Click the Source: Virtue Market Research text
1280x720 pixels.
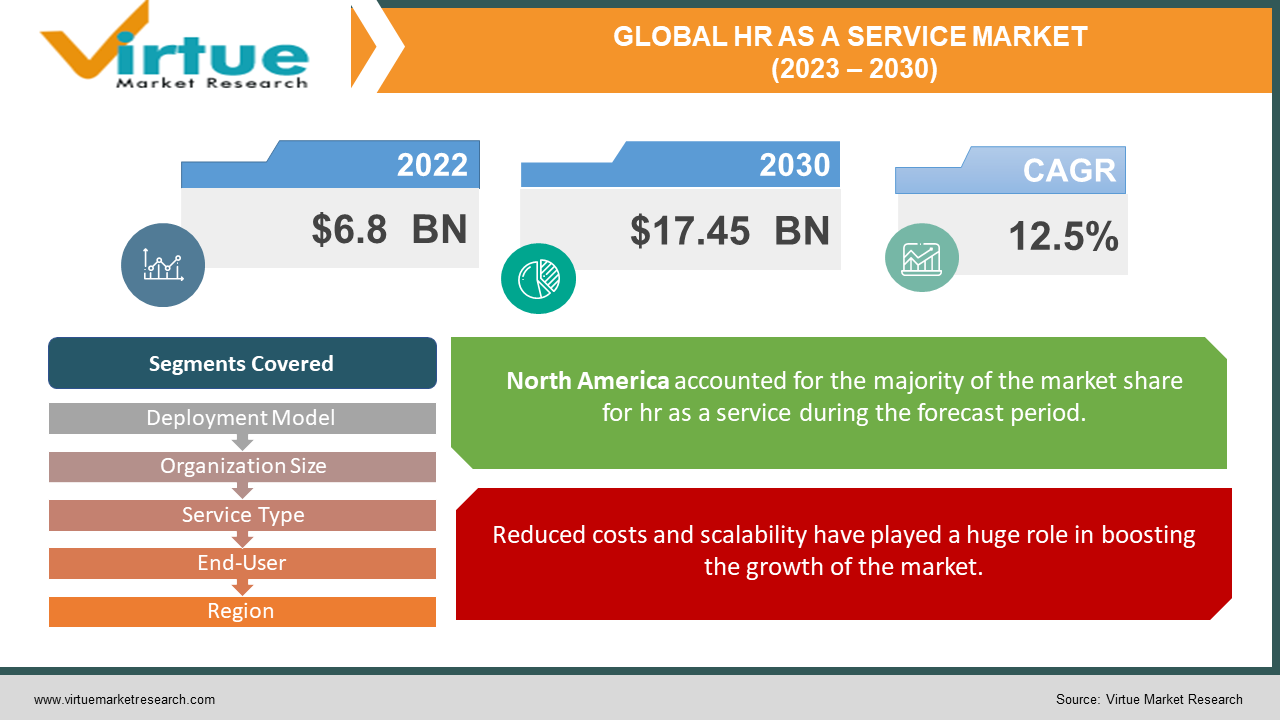coord(1149,700)
